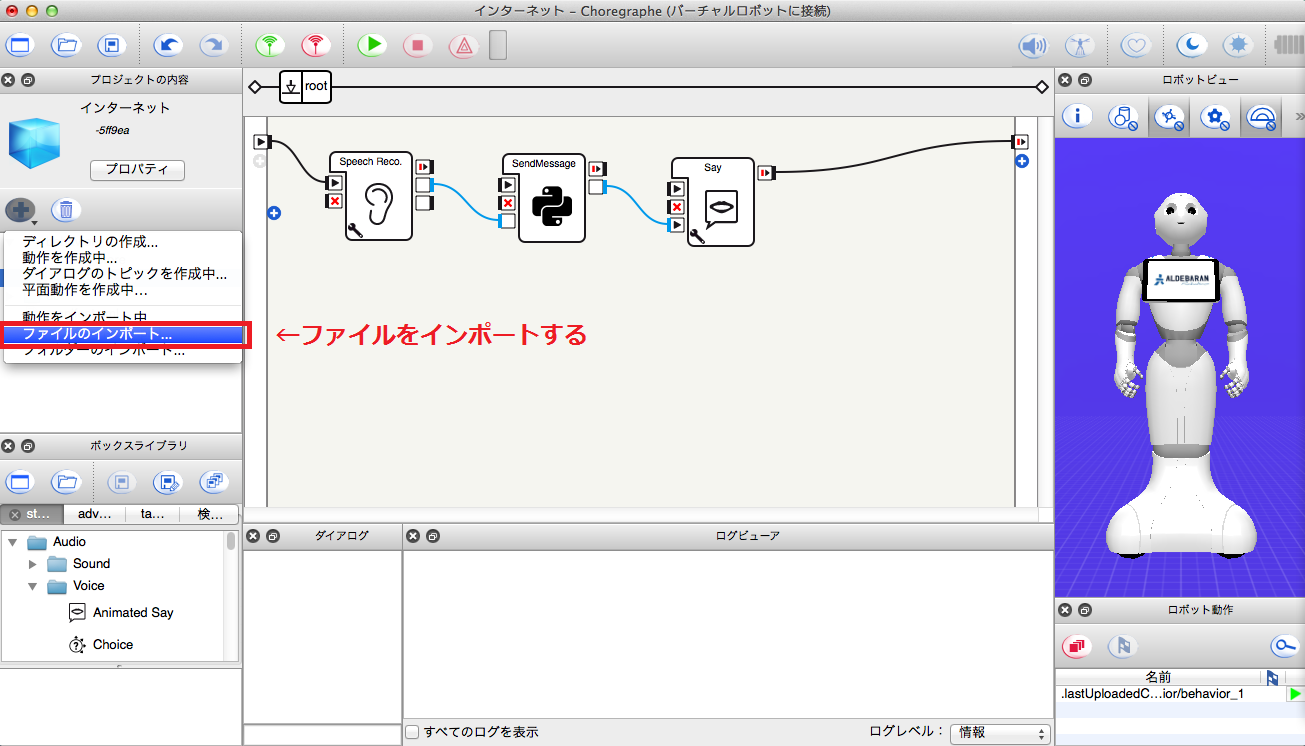Image resolution: width=1305 pixels, height=746 pixels.
Task: Create a new project from the main toolbar
Action: pos(20,45)
